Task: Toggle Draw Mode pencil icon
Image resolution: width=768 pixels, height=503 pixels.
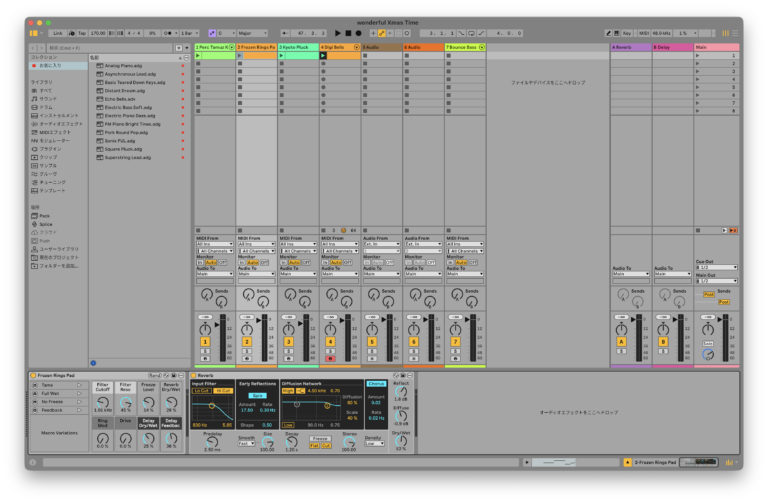Action: pos(608,33)
